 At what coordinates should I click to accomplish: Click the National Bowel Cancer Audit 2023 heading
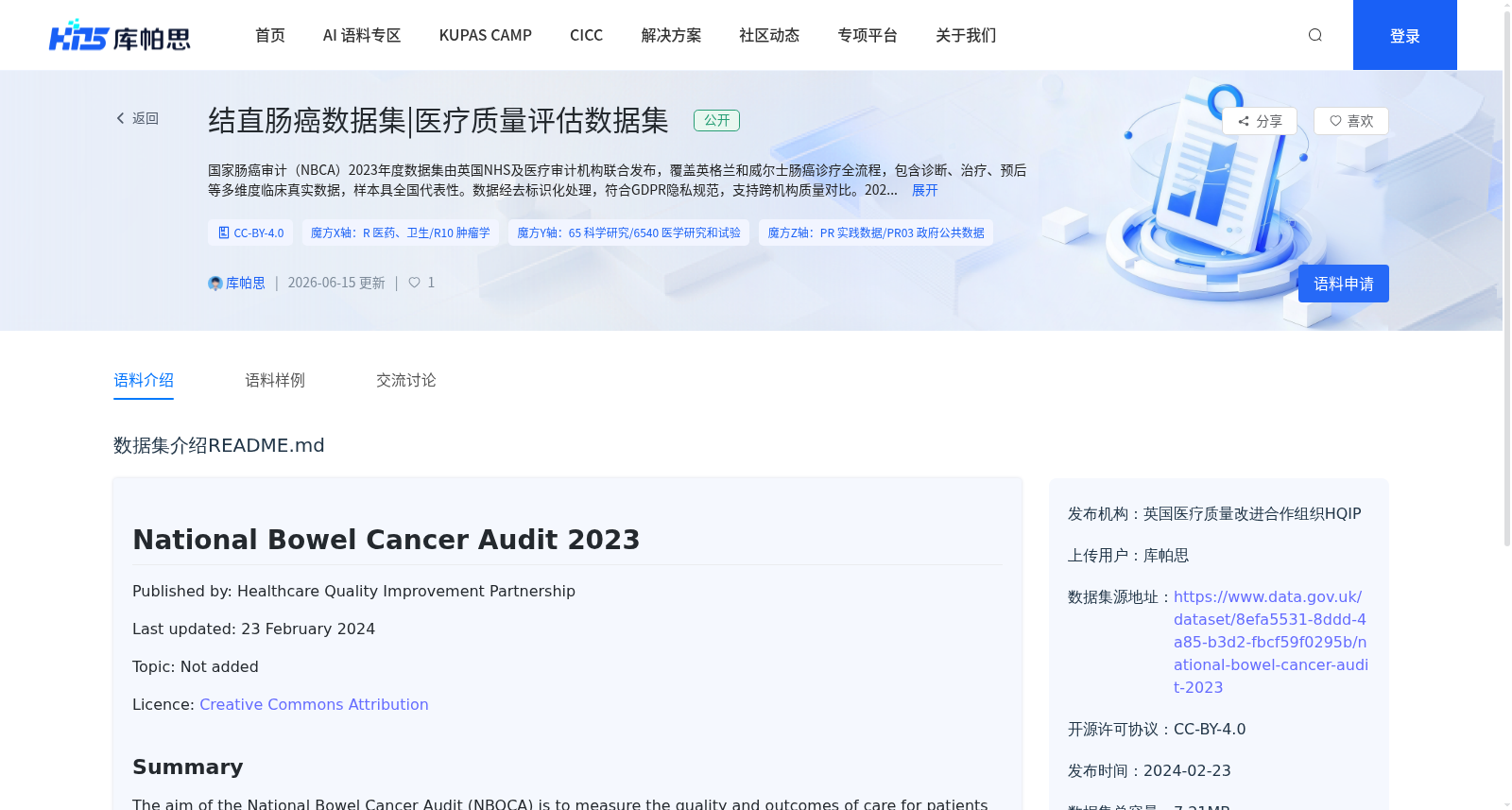click(386, 539)
